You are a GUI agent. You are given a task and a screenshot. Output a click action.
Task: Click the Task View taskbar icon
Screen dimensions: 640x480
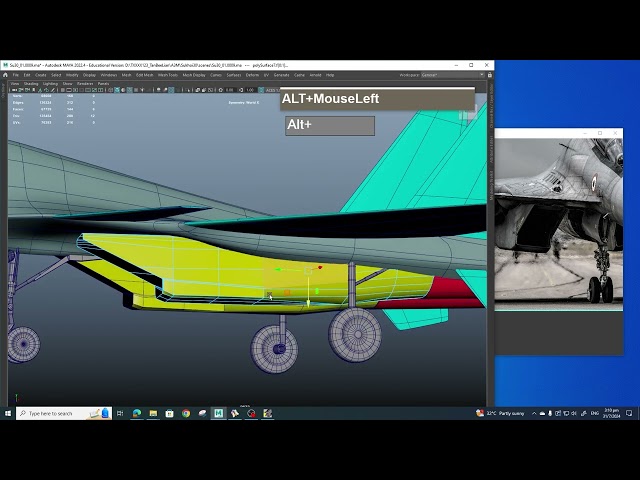click(120, 413)
